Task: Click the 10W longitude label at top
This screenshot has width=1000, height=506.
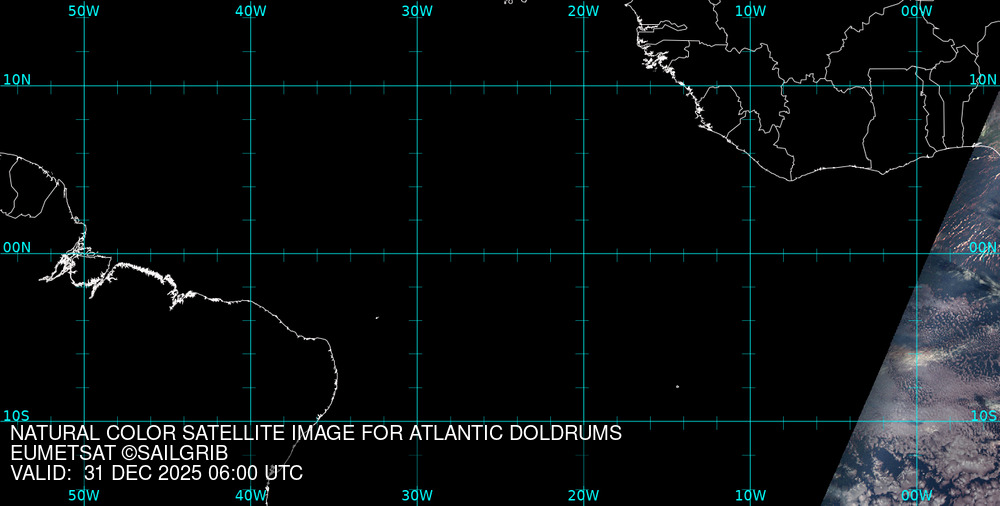Action: (x=750, y=10)
